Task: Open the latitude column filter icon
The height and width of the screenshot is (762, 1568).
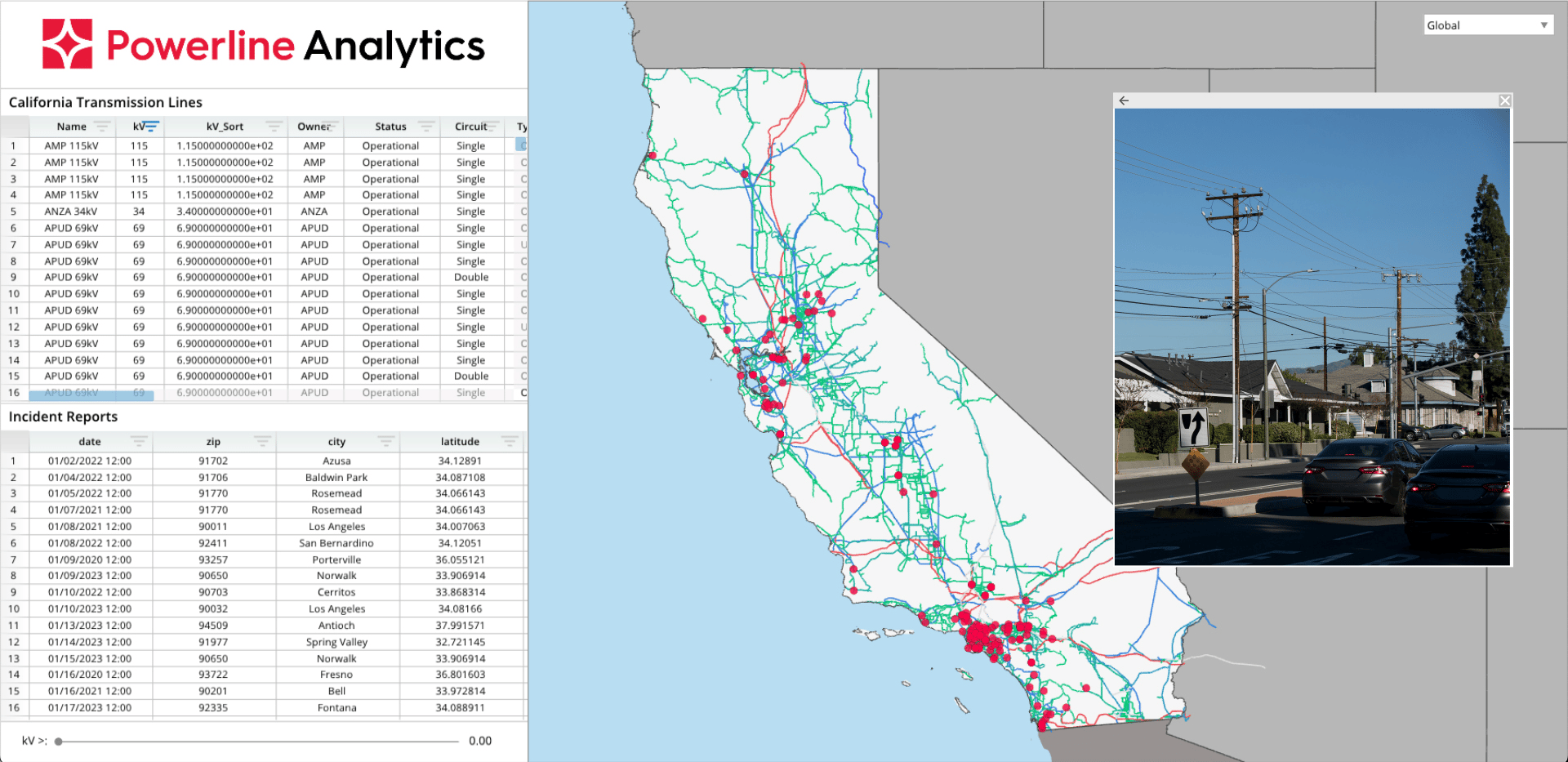Action: tap(510, 442)
